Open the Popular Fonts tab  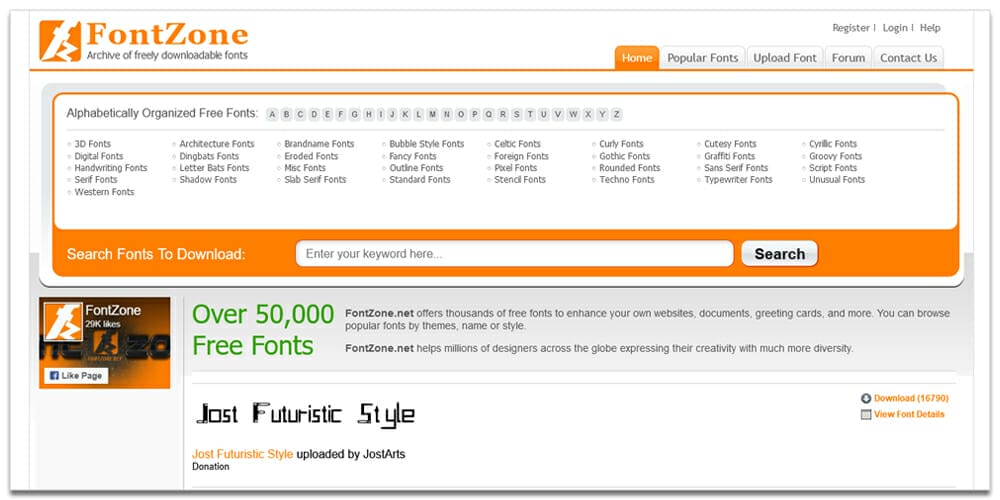click(x=703, y=58)
